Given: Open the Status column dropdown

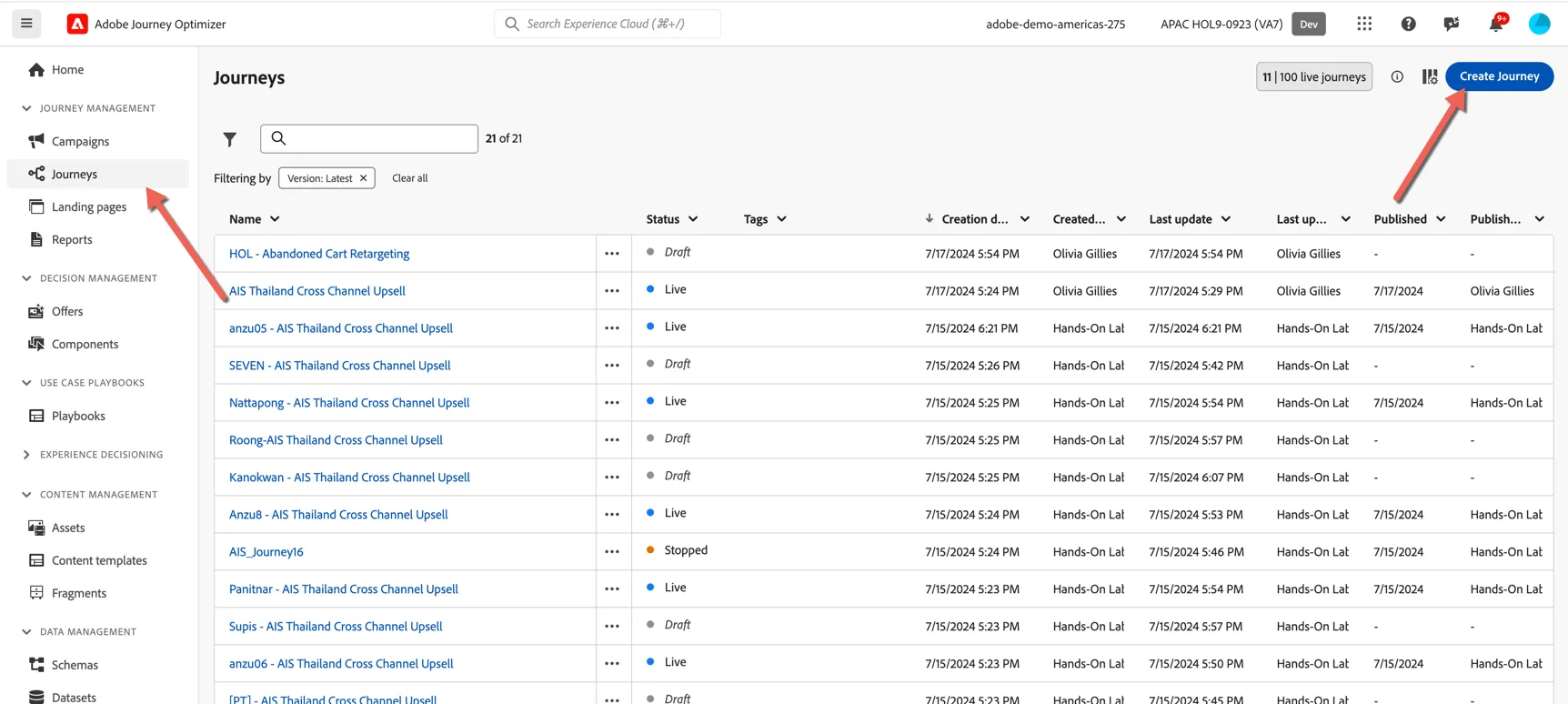Looking at the screenshot, I should point(693,219).
